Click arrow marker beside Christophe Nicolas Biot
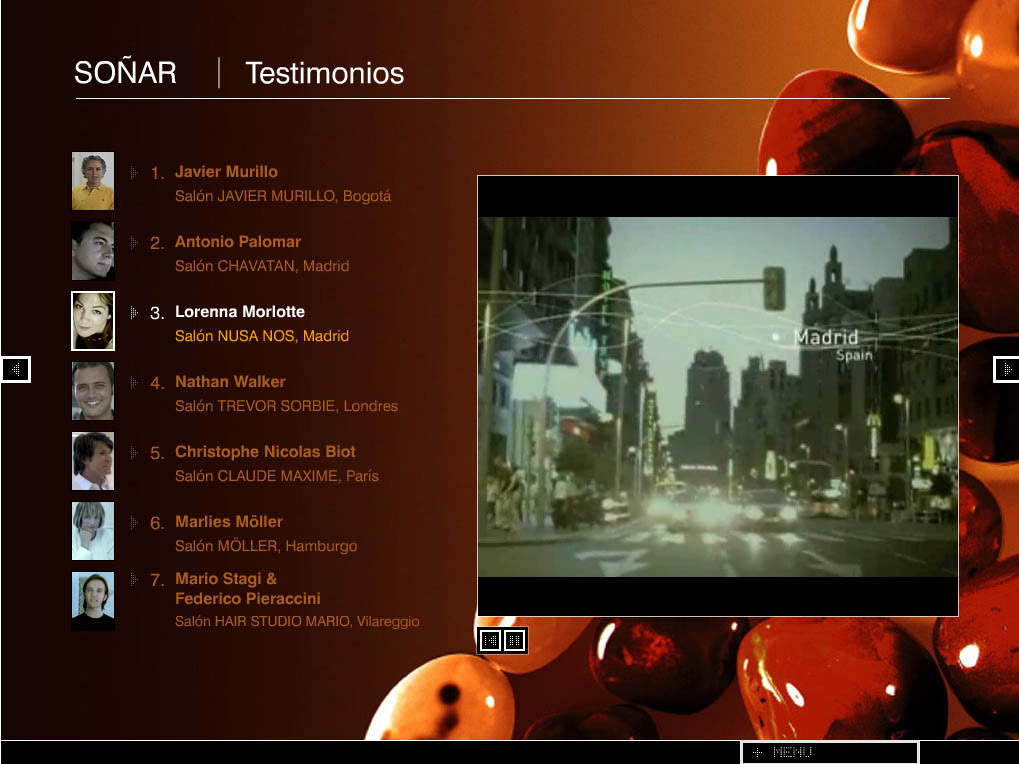Screen dimensions: 1019x764 point(134,452)
